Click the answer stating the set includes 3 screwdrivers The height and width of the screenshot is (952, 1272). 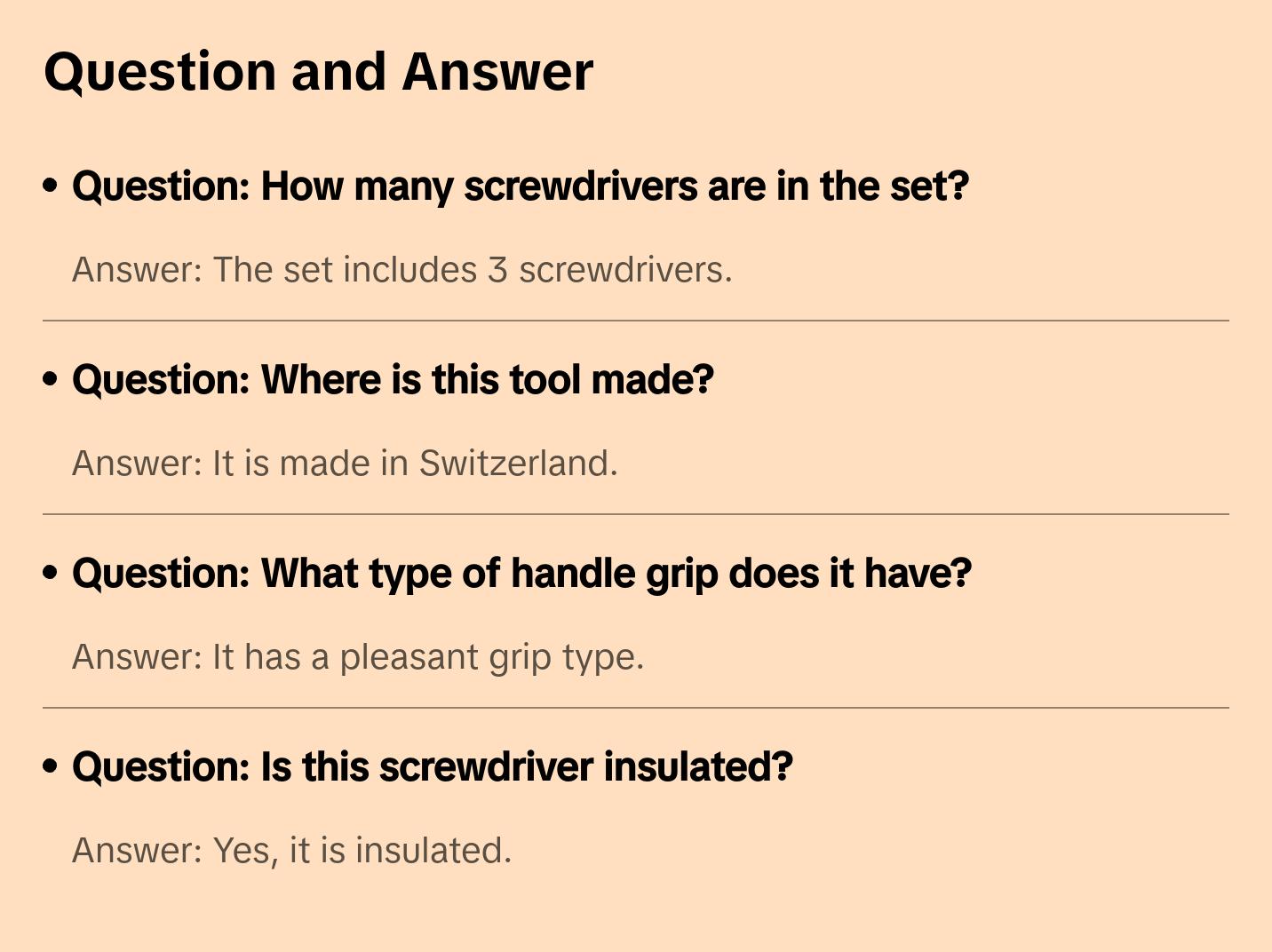402,270
